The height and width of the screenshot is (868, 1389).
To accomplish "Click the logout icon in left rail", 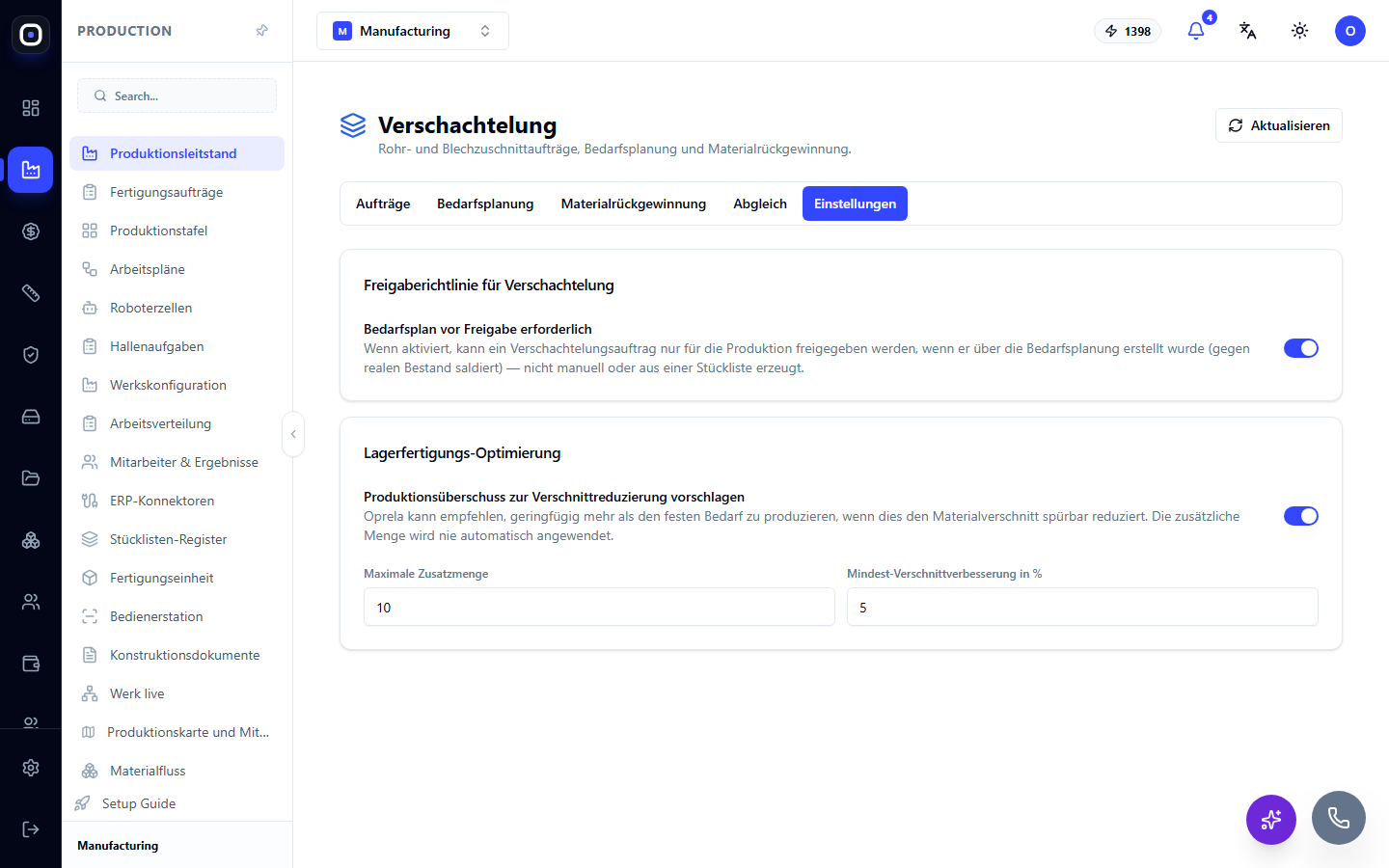I will click(31, 829).
